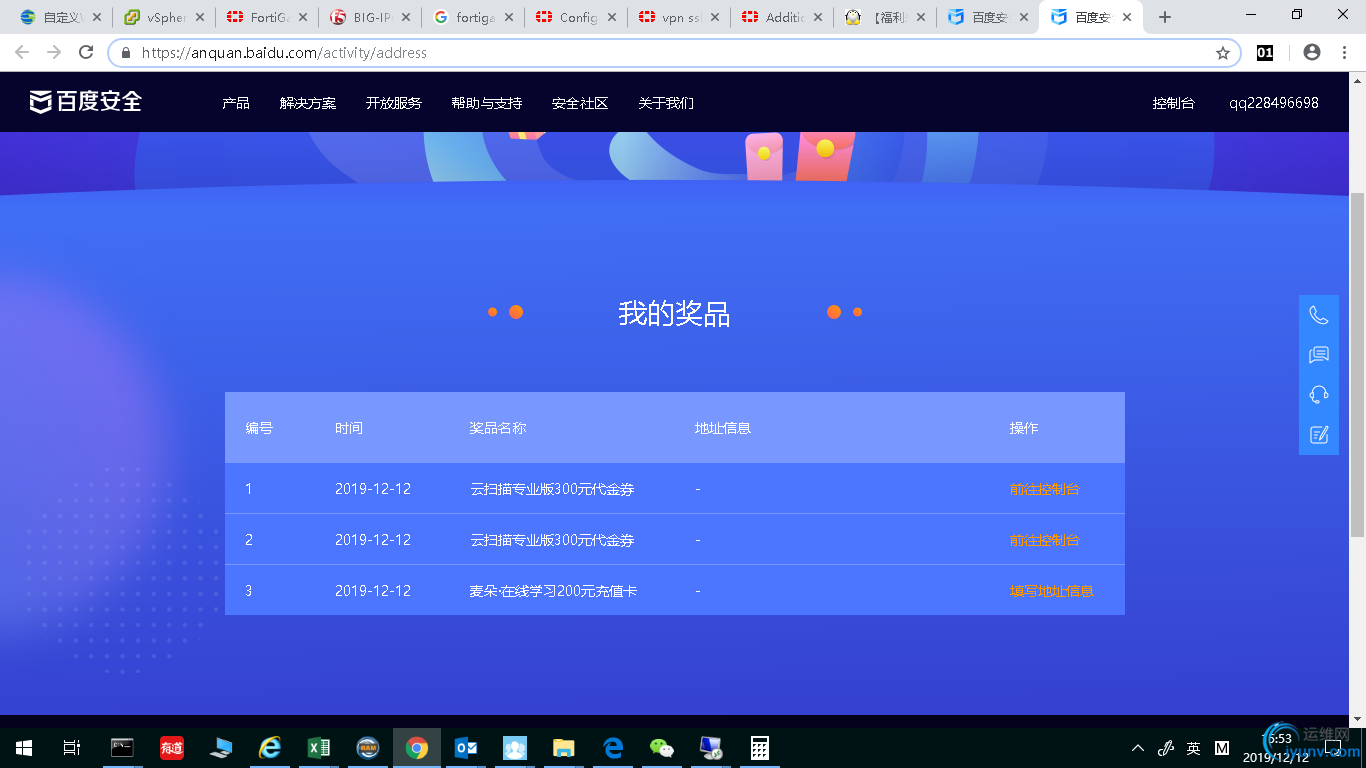Open Internet Explorer from the taskbar

270,748
